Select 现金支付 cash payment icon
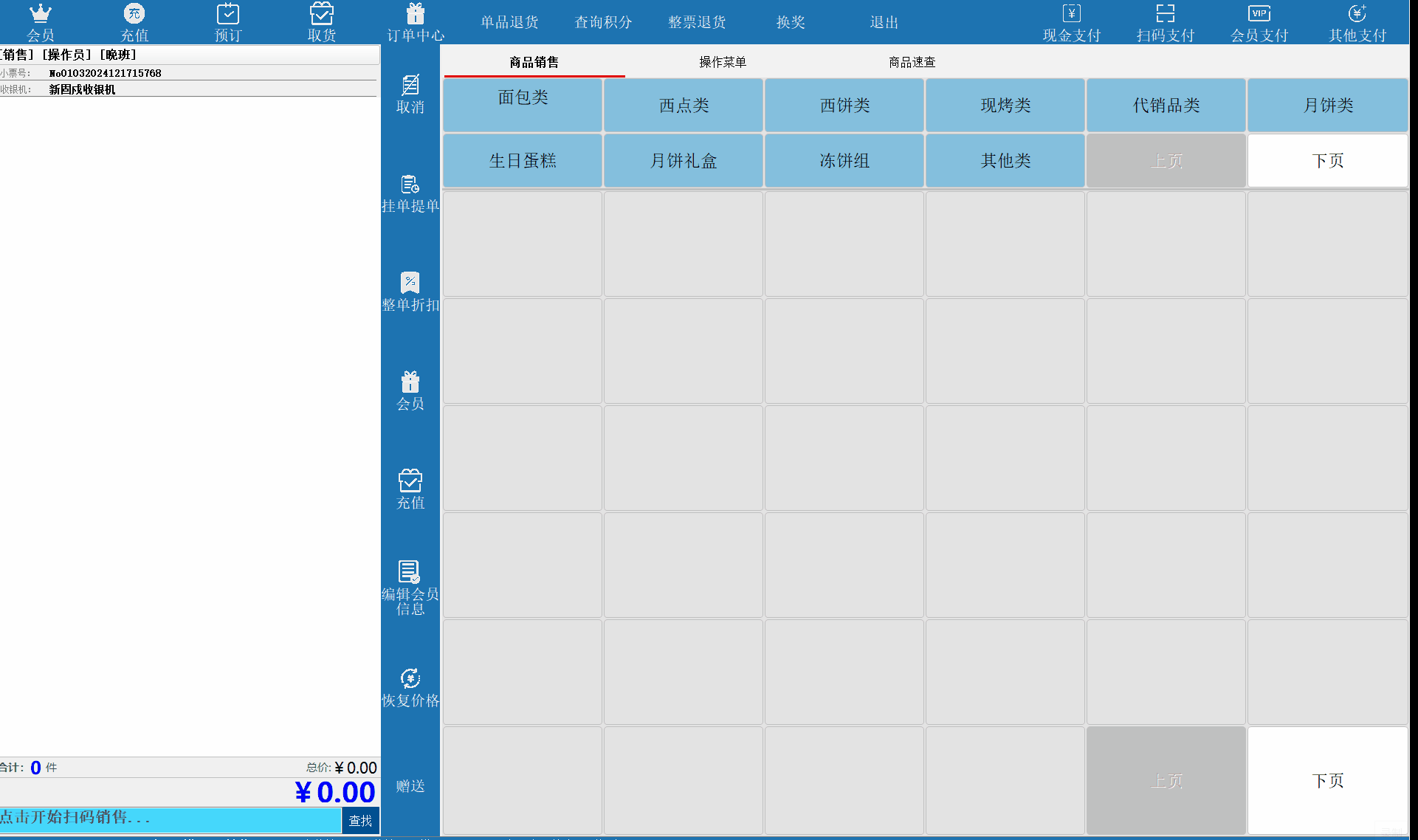Image resolution: width=1418 pixels, height=840 pixels. coord(1071,15)
